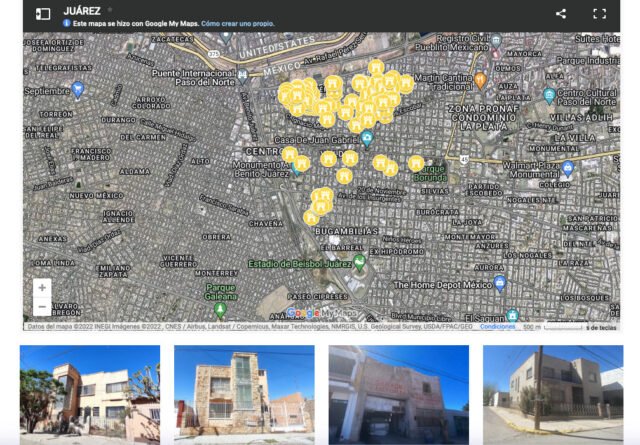Open the Condiciones terms link

(497, 327)
